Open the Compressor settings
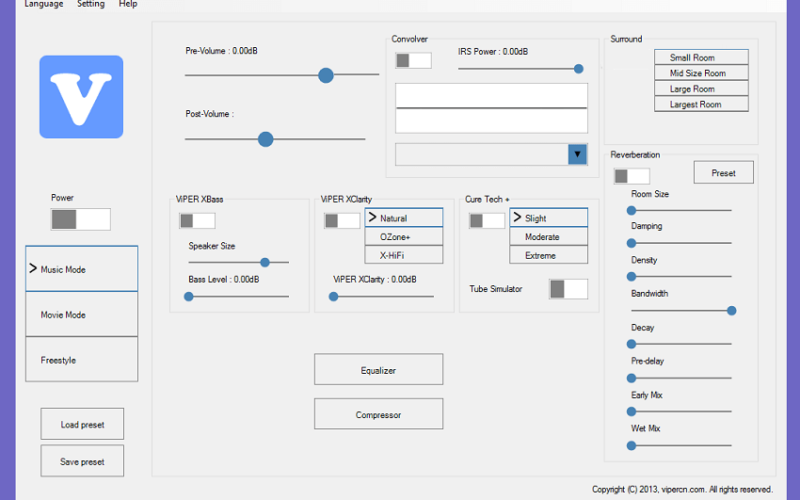This screenshot has width=800, height=500. (379, 414)
